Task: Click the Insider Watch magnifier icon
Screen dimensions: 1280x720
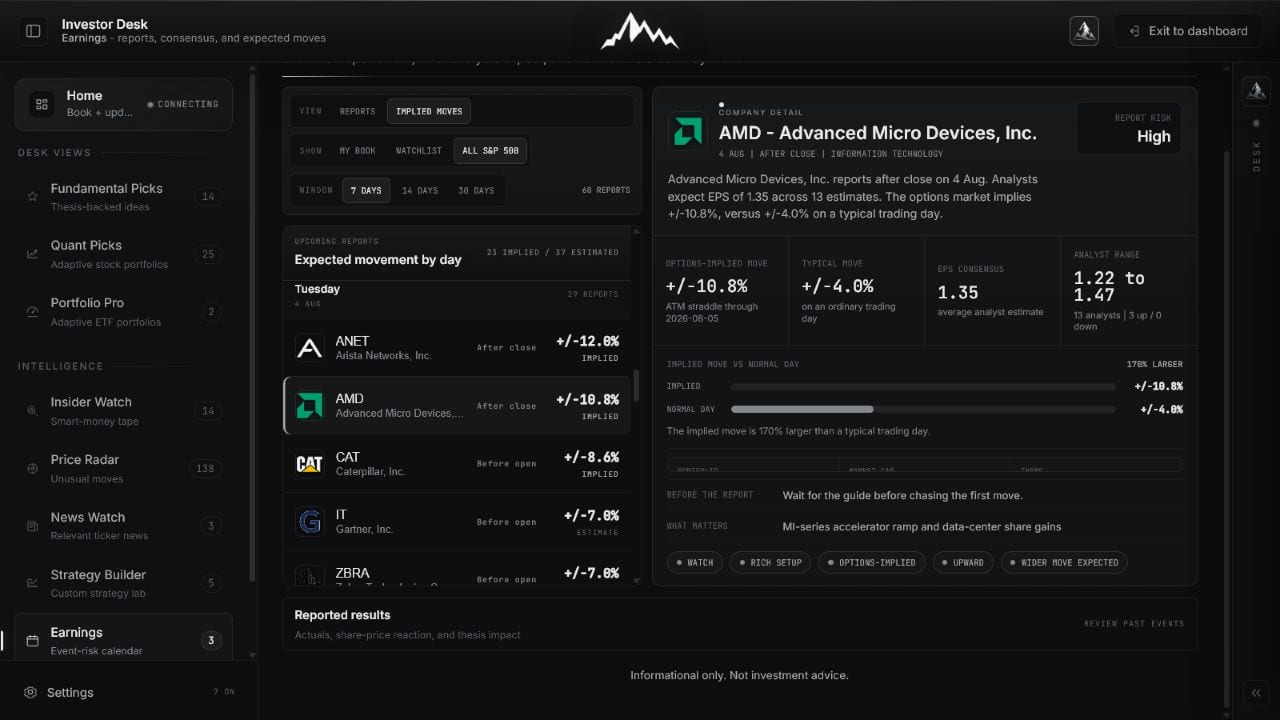Action: pyautogui.click(x=32, y=411)
